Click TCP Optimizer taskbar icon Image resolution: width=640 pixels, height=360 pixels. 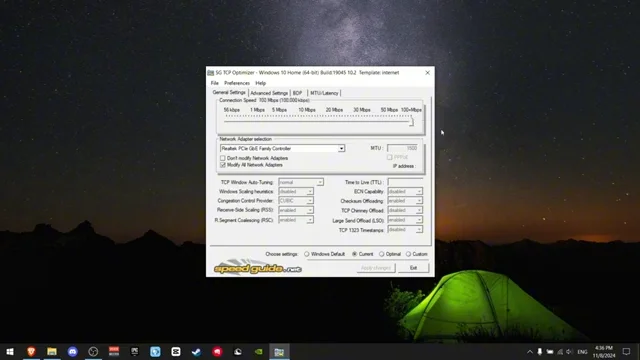pos(279,351)
